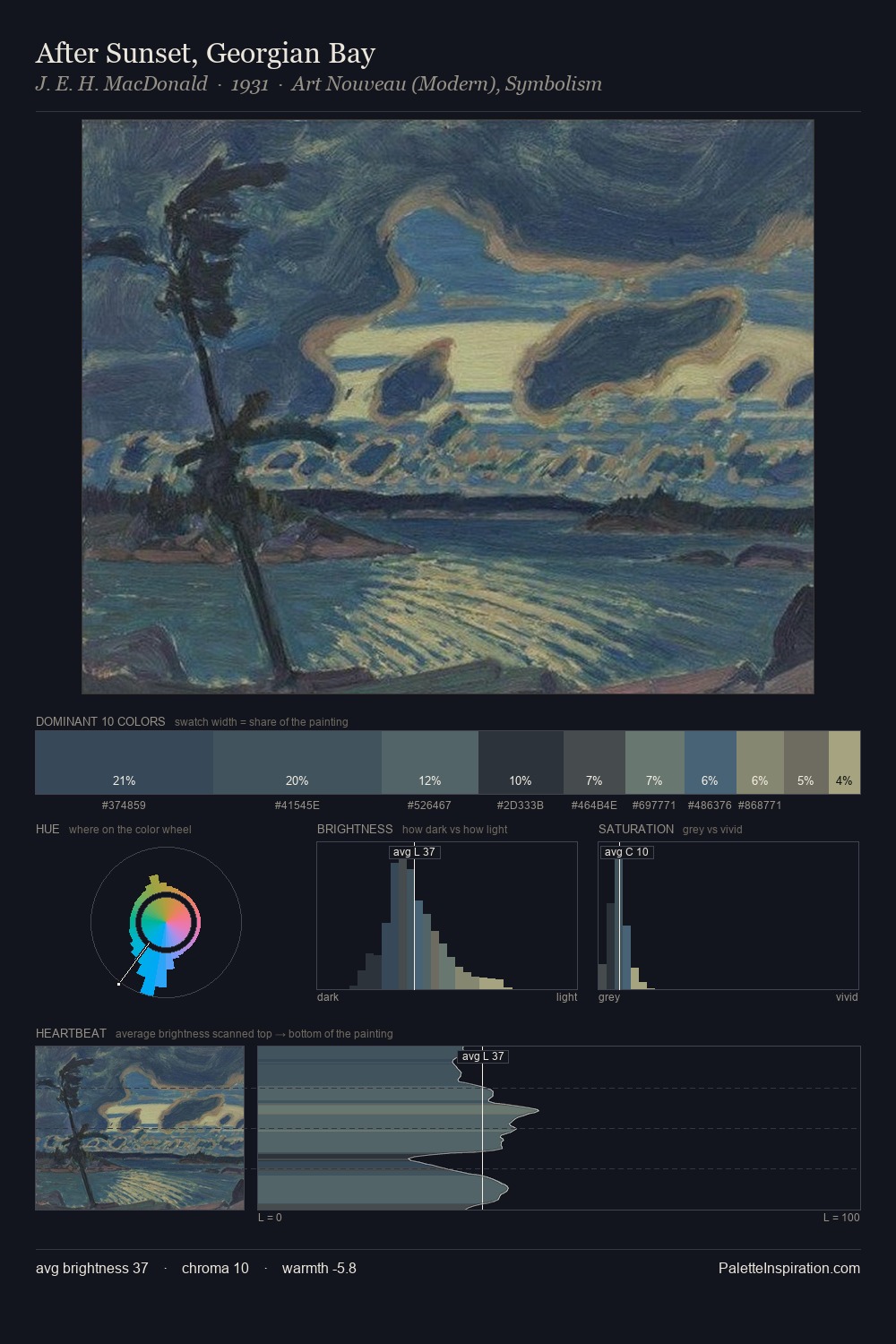Choose the 10% dark swatch
896x1344 pixels.
pos(521,762)
